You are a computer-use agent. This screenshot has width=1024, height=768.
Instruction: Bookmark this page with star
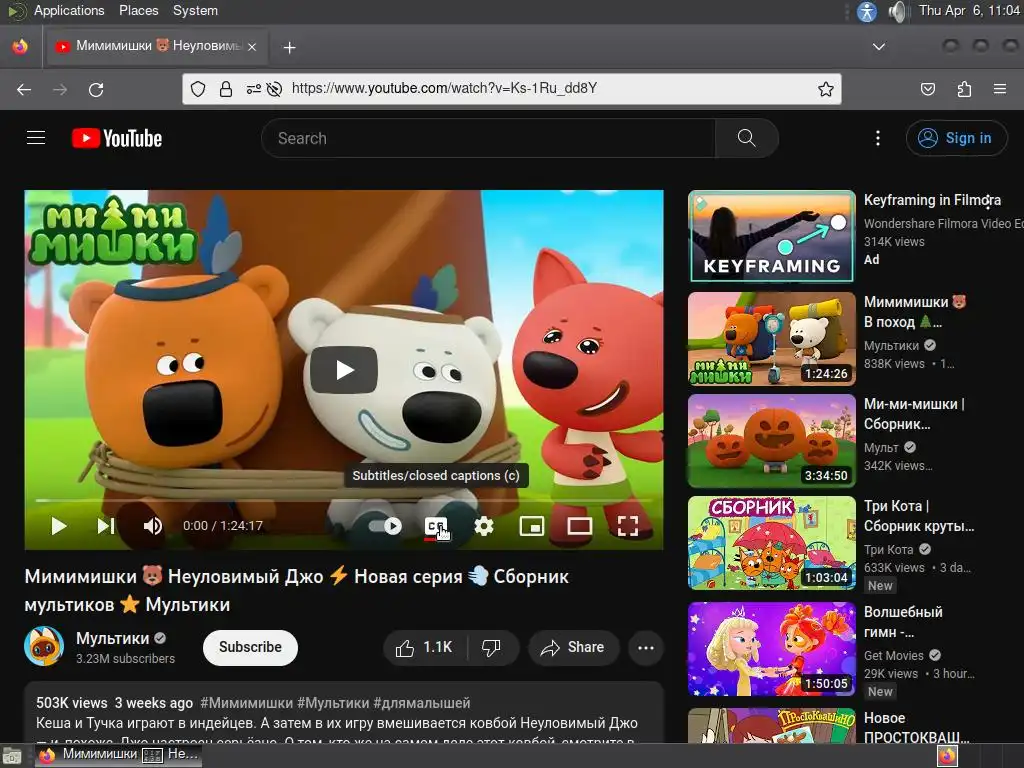click(x=825, y=89)
